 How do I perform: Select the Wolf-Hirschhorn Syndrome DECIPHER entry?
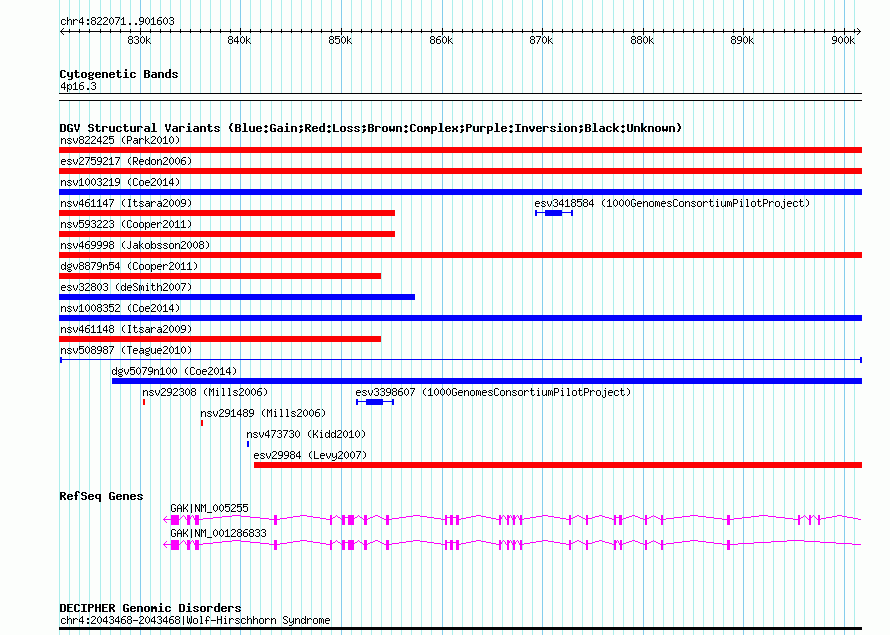click(x=195, y=620)
